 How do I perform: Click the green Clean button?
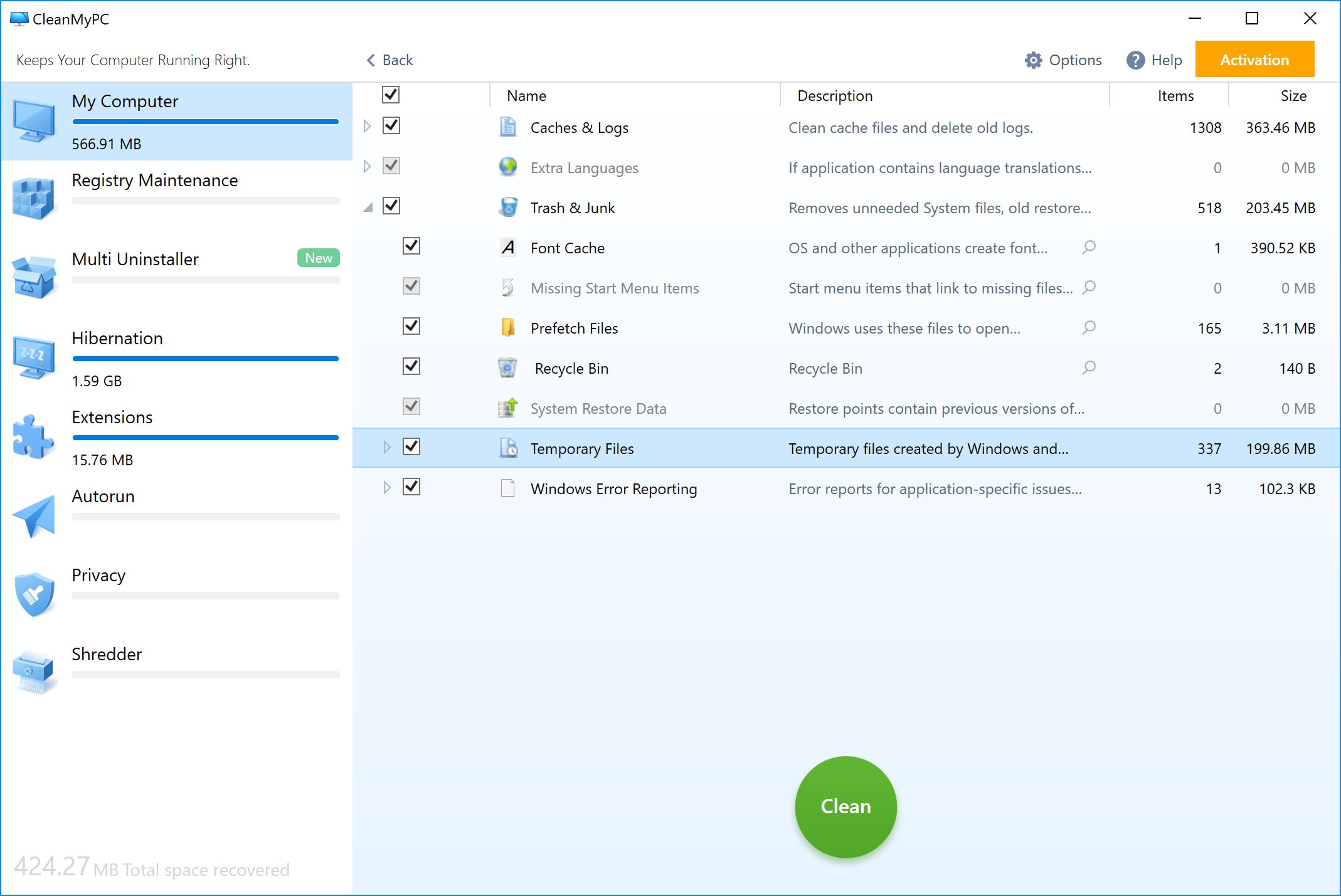846,806
